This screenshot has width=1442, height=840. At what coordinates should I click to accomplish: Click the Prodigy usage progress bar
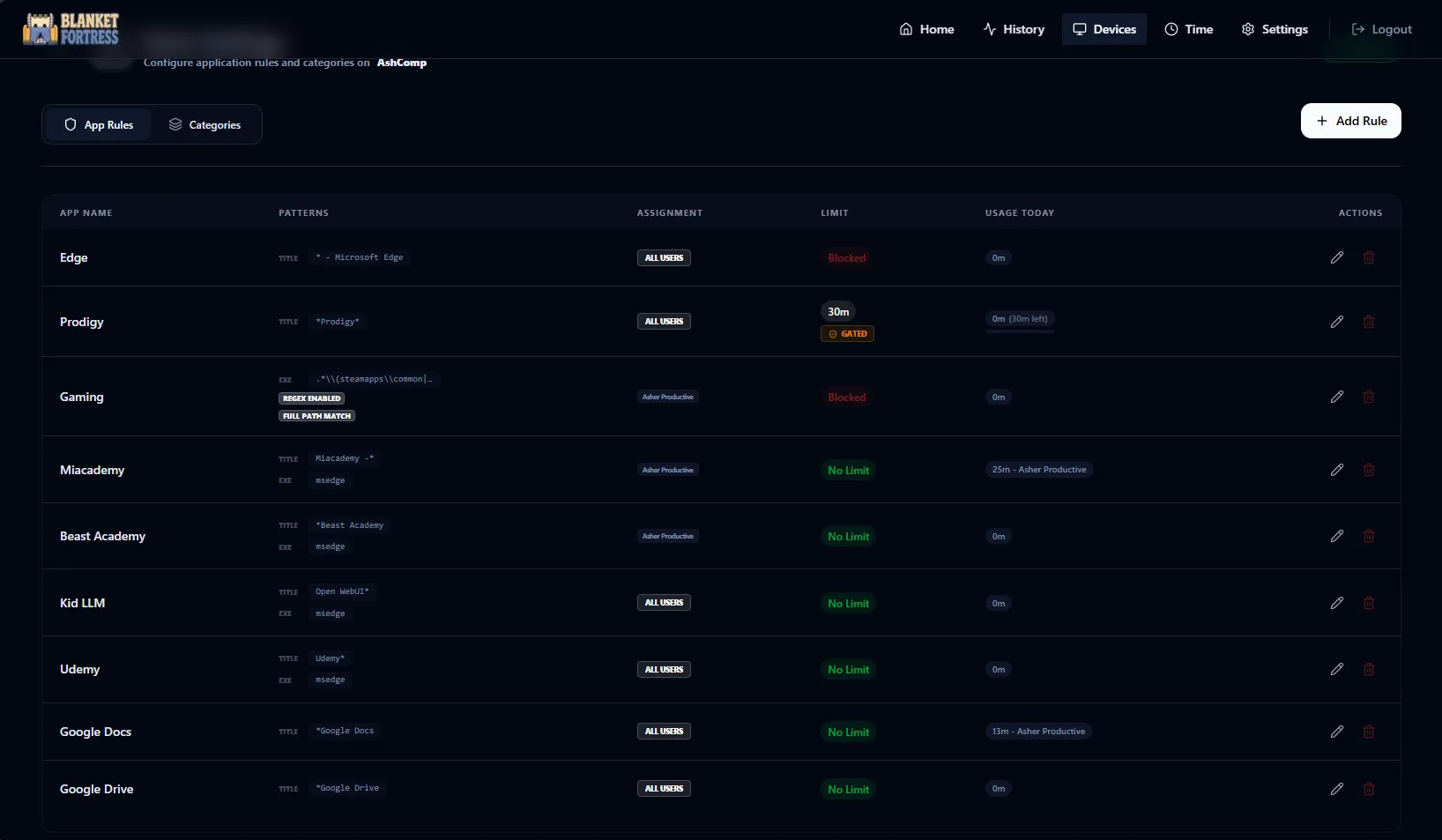coord(1020,331)
